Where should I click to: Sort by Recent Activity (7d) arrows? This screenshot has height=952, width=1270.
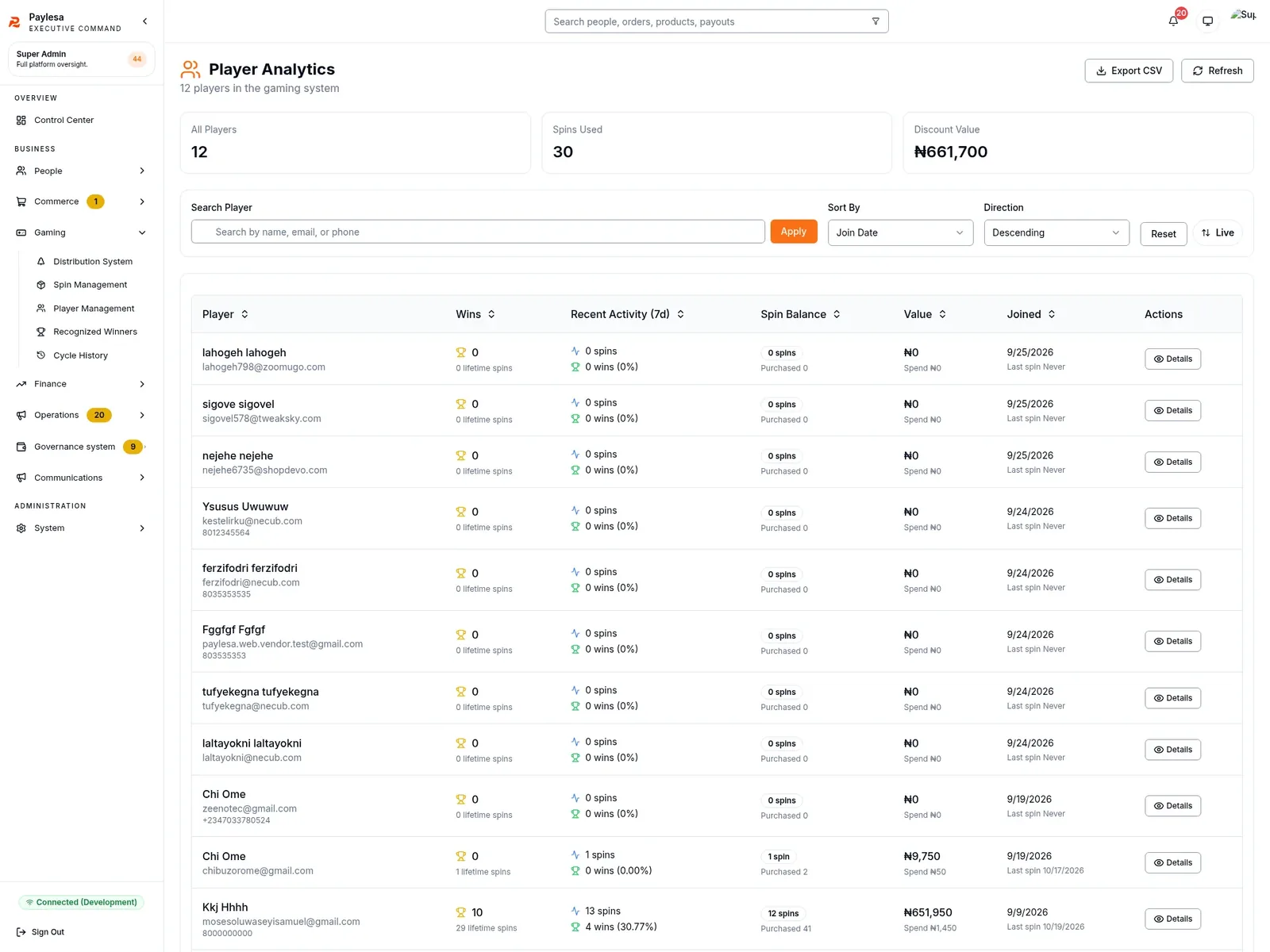click(x=680, y=314)
